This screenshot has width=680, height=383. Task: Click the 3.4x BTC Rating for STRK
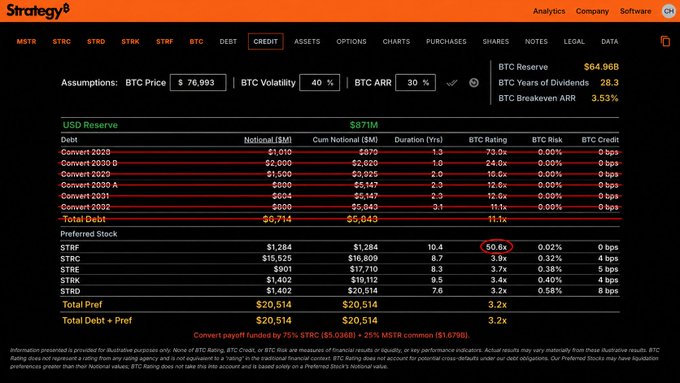click(498, 280)
